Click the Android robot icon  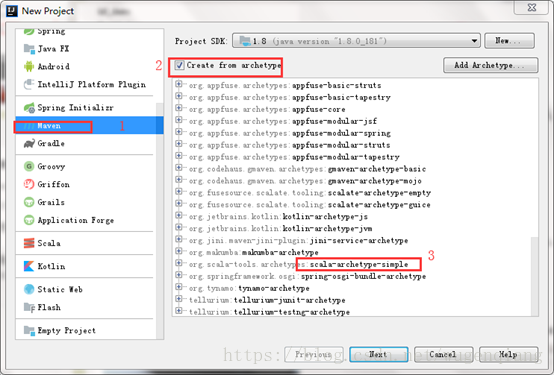tap(29, 66)
